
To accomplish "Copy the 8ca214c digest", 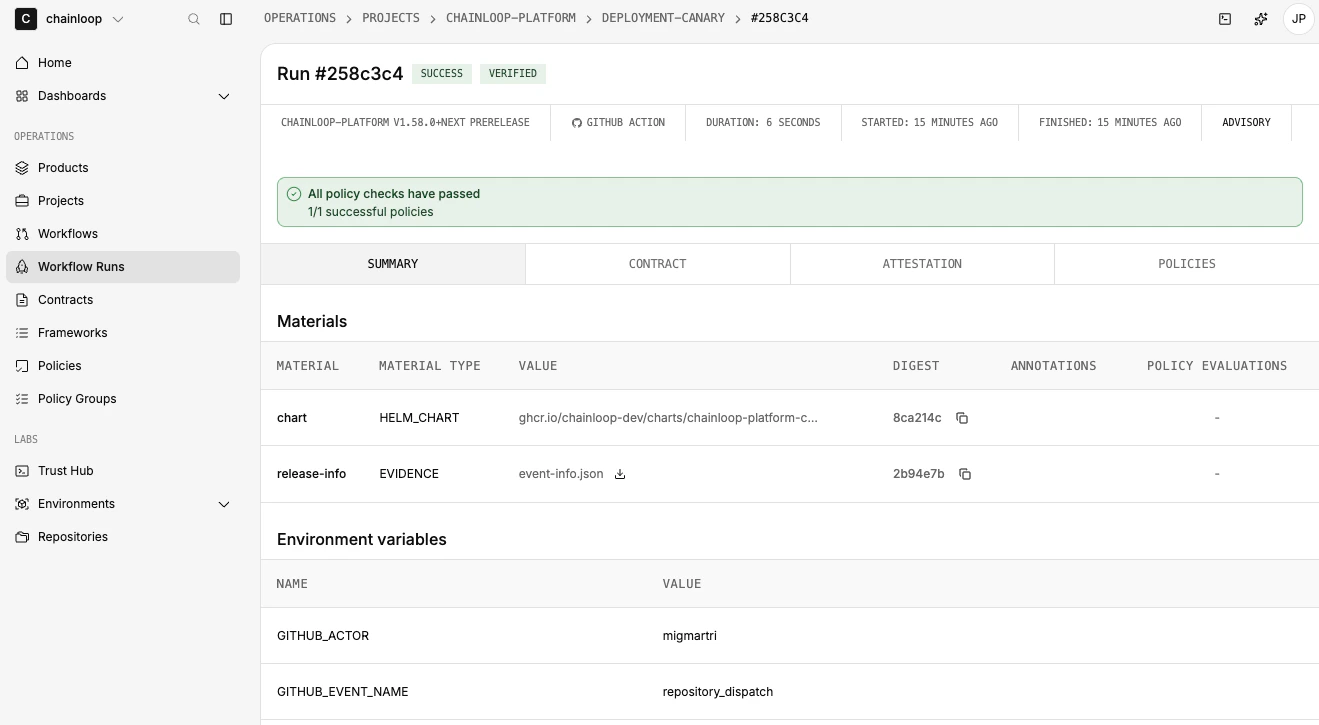I will [962, 418].
